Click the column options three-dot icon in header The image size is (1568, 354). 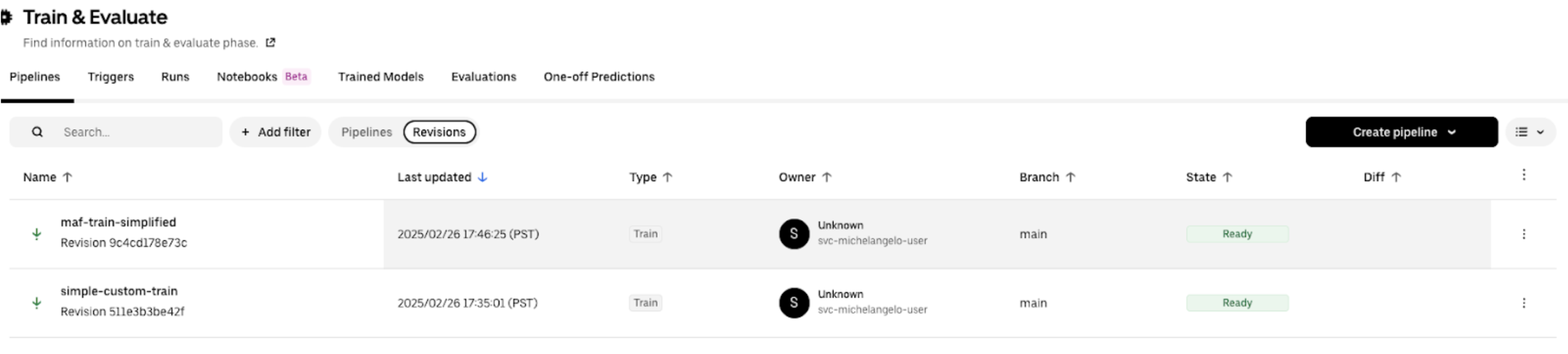point(1524,175)
